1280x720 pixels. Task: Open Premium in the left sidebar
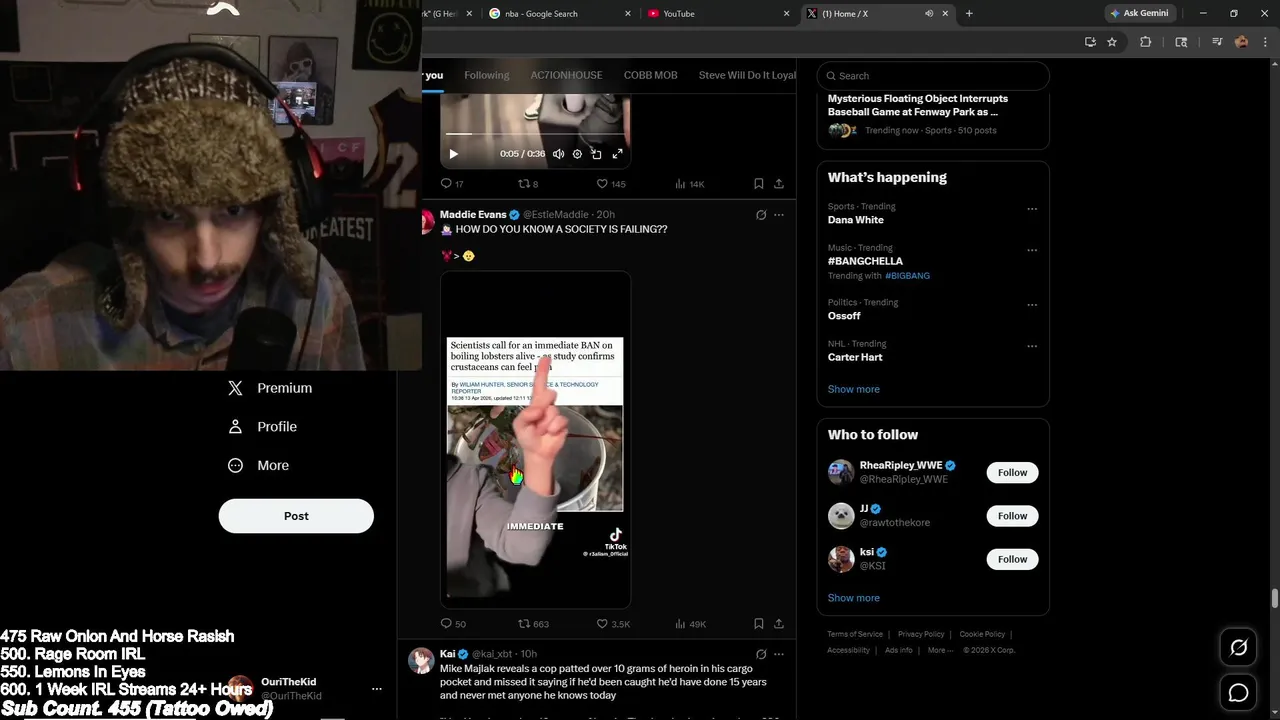point(270,388)
